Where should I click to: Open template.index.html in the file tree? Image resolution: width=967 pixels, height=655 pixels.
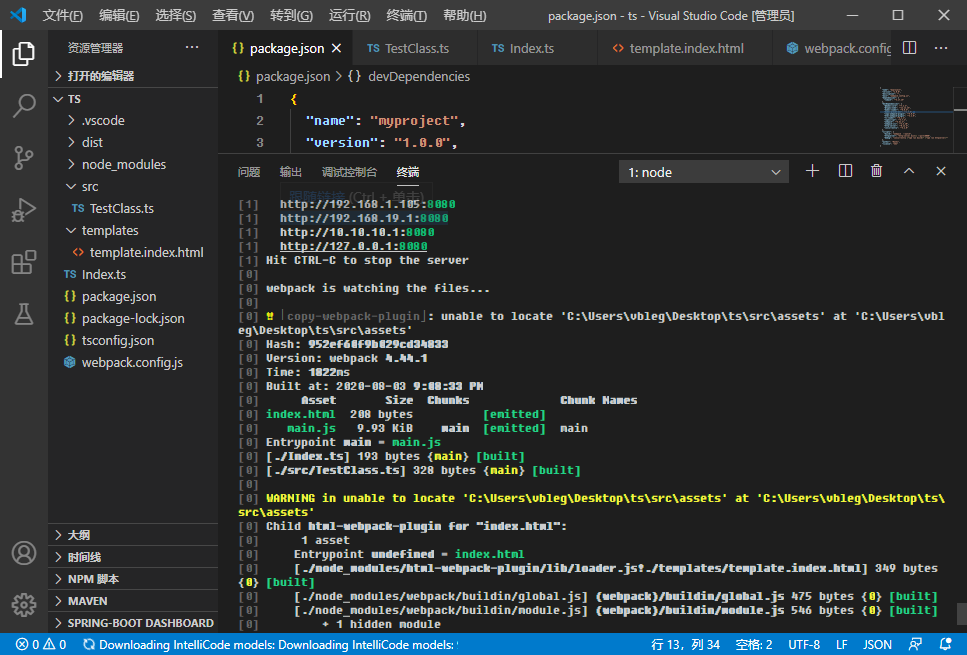pyautogui.click(x=133, y=252)
